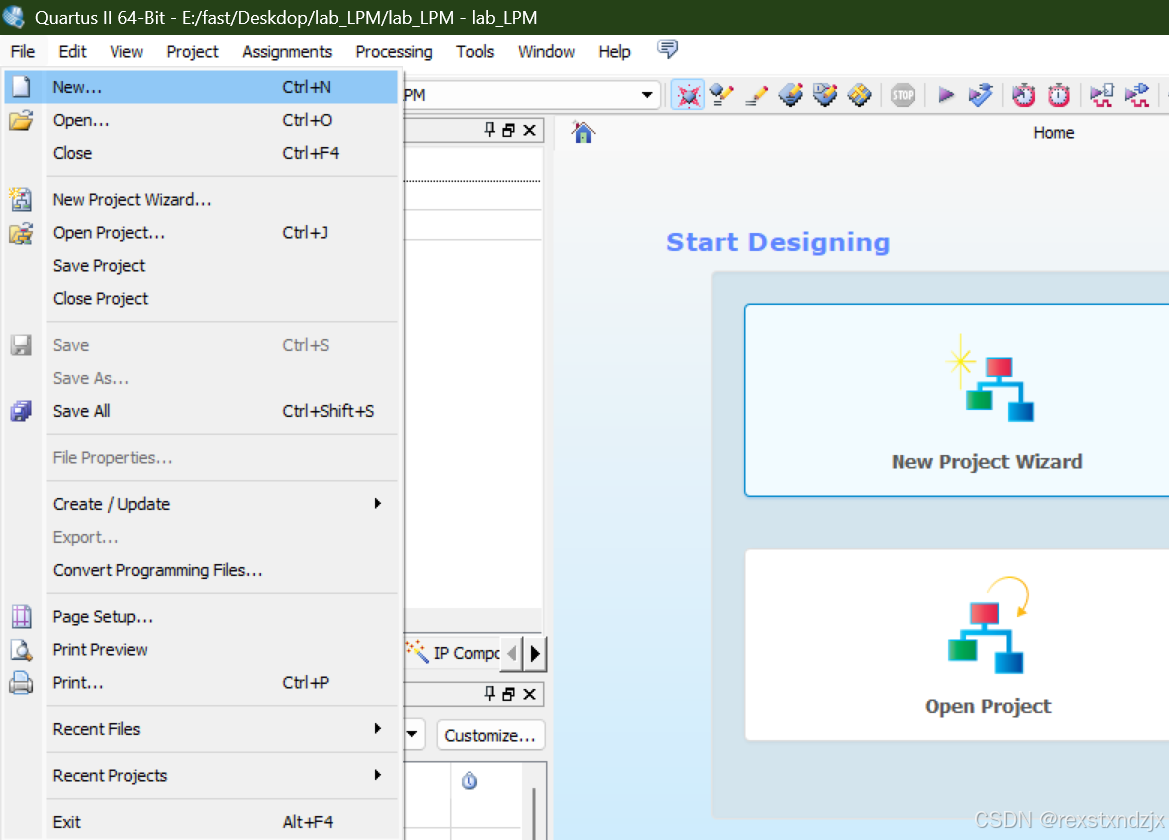Viewport: 1169px width, 840px height.
Task: Open dropdown left of Customize button
Action: 414,734
